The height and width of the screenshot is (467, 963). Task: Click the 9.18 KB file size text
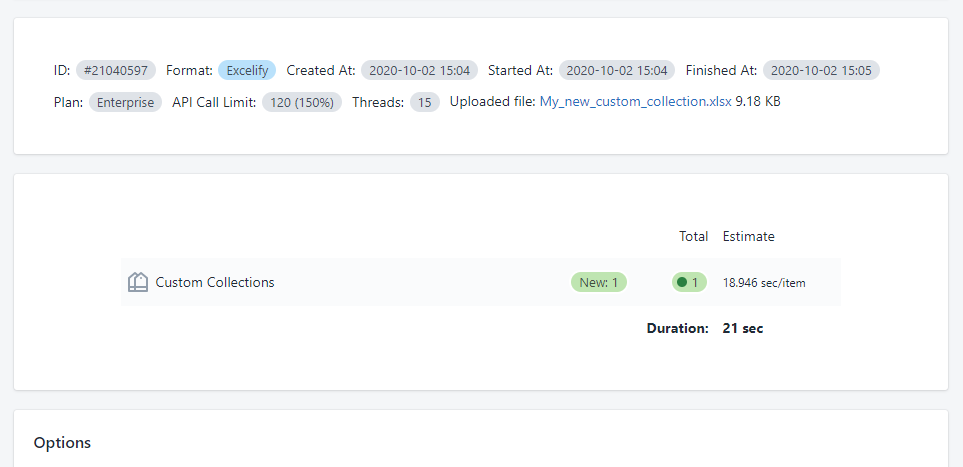pos(758,102)
